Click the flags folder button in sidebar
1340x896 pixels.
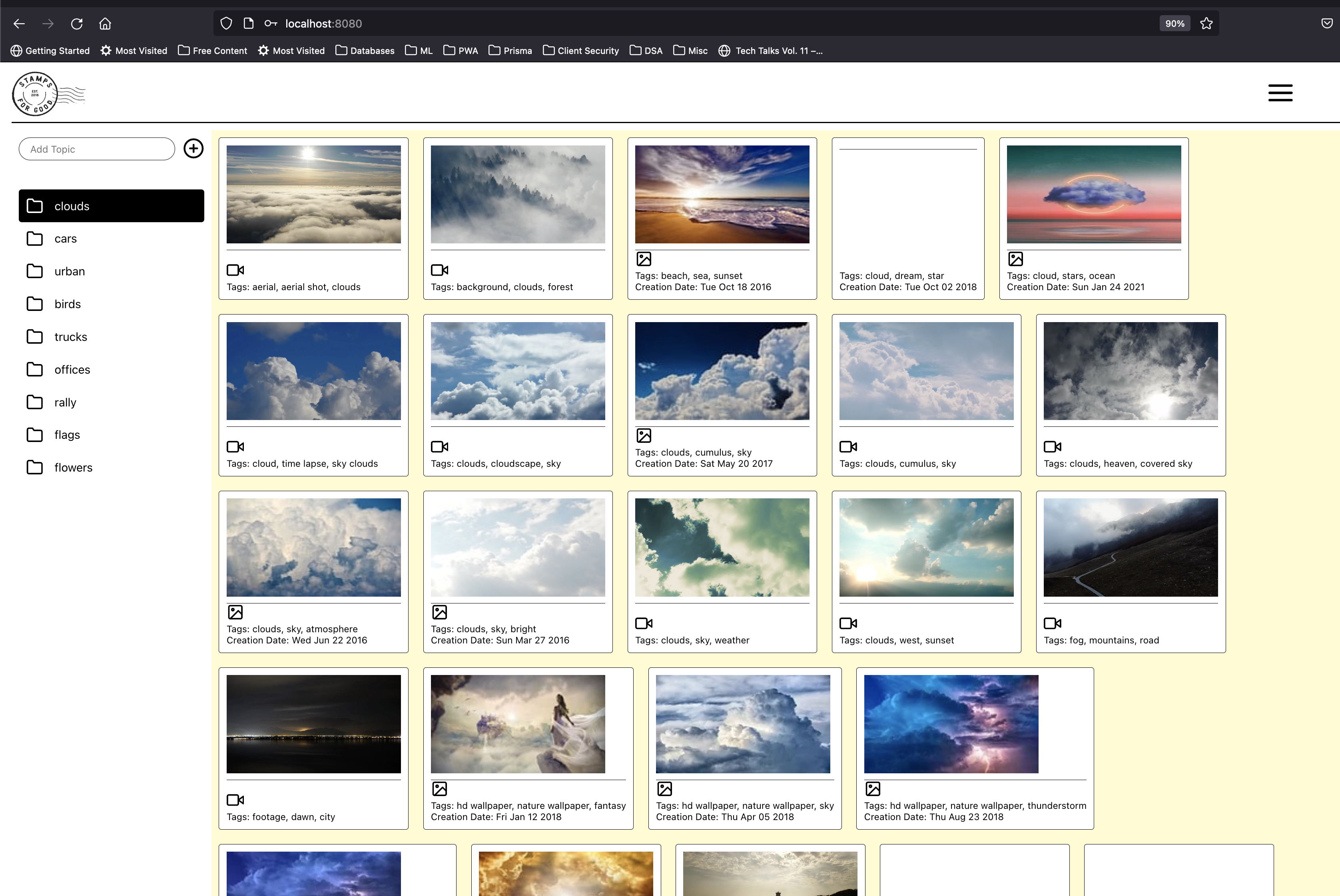coord(109,434)
